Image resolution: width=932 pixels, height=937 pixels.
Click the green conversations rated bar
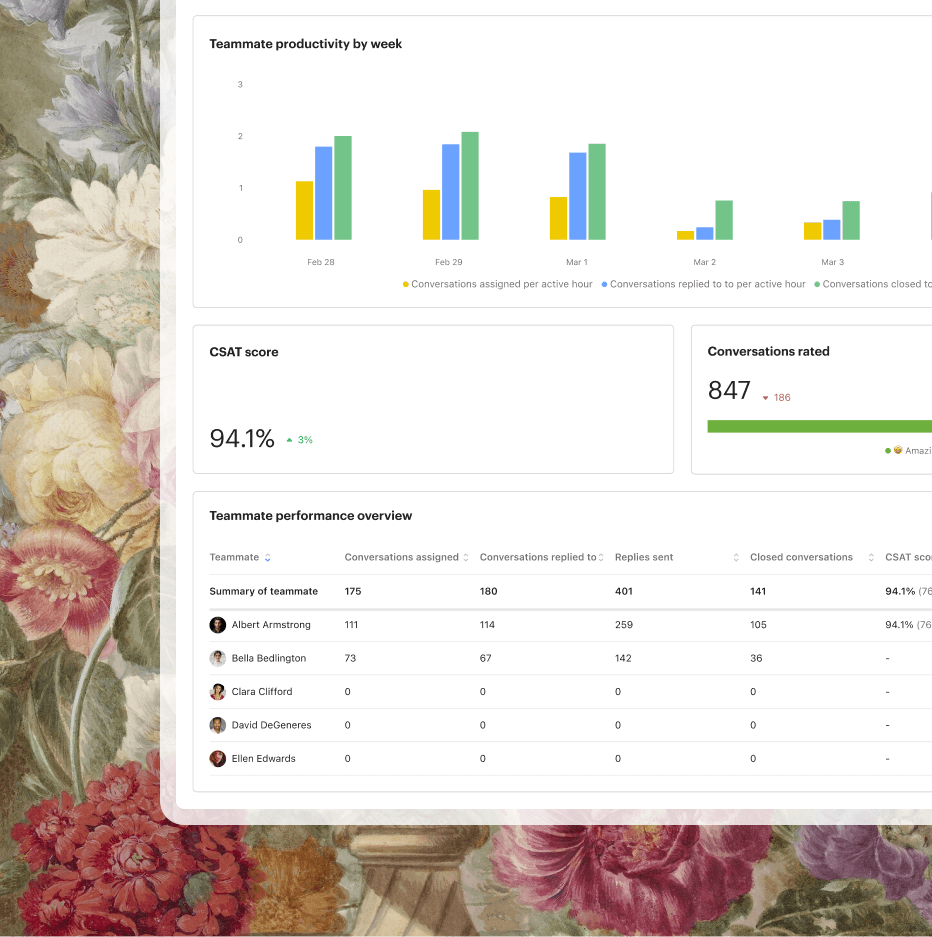pyautogui.click(x=820, y=426)
